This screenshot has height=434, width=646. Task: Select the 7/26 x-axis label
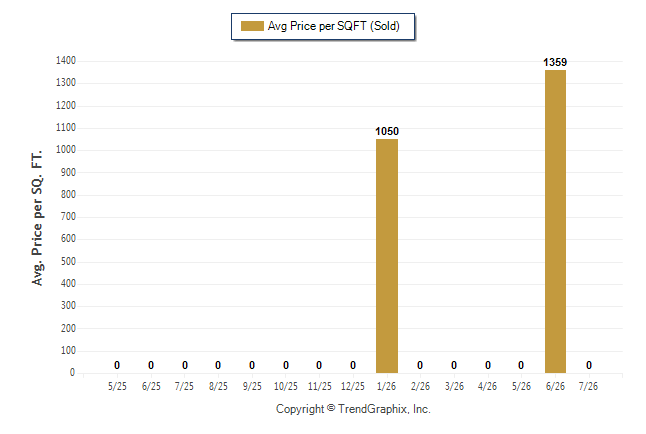pos(588,386)
